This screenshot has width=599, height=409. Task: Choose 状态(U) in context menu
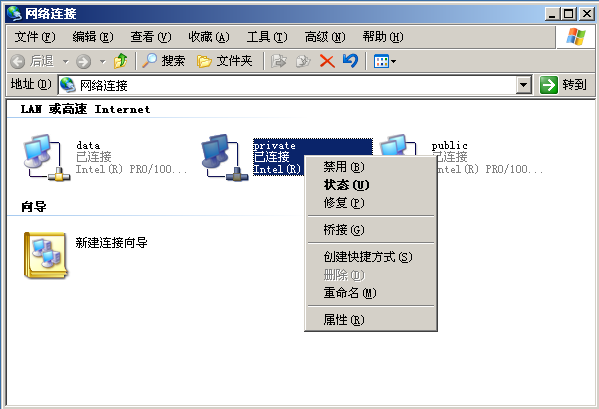(371, 185)
